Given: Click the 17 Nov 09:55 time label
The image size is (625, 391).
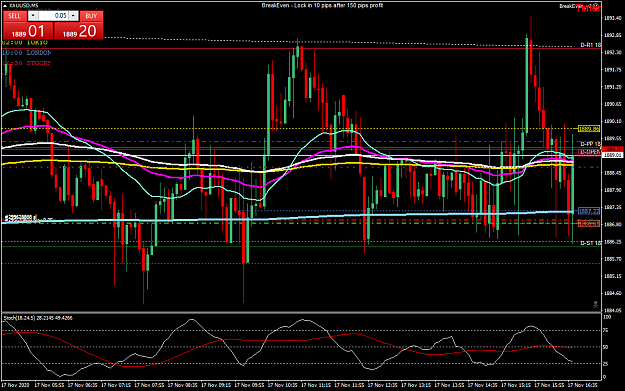Looking at the screenshot, I should (x=249, y=385).
